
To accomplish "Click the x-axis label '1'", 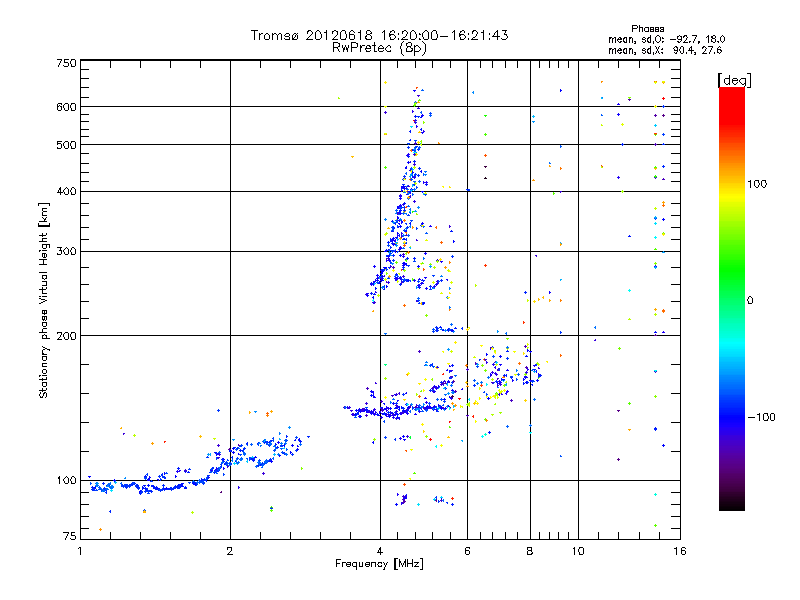I will 80,551.
